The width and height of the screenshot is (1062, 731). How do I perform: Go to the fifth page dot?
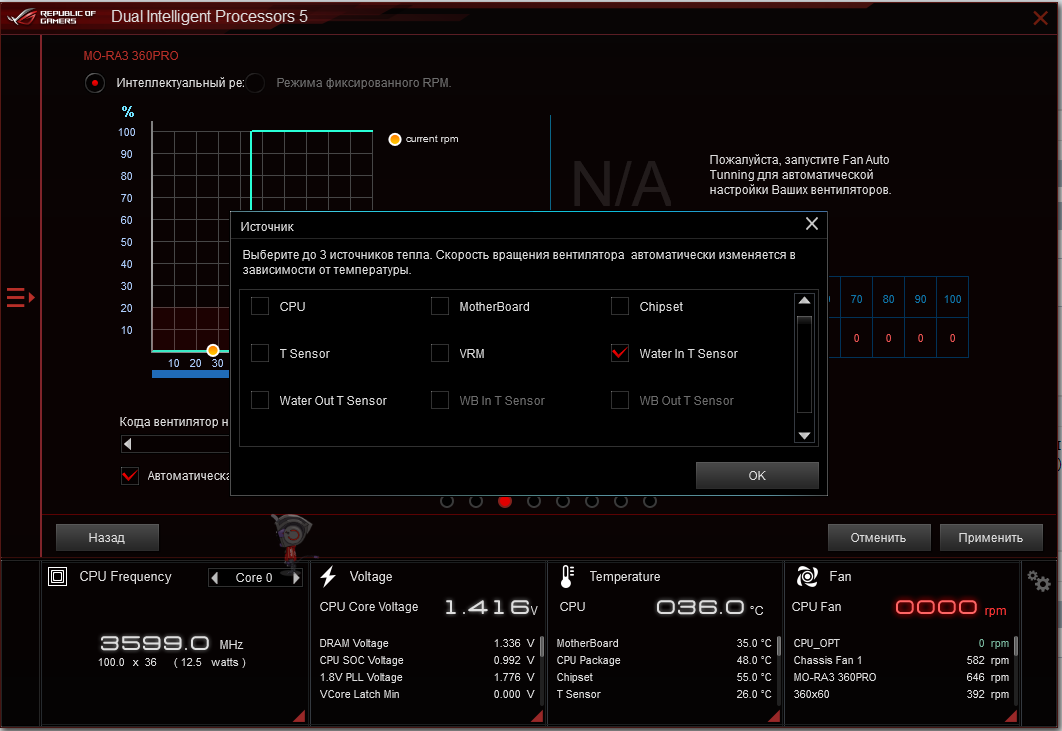(563, 501)
